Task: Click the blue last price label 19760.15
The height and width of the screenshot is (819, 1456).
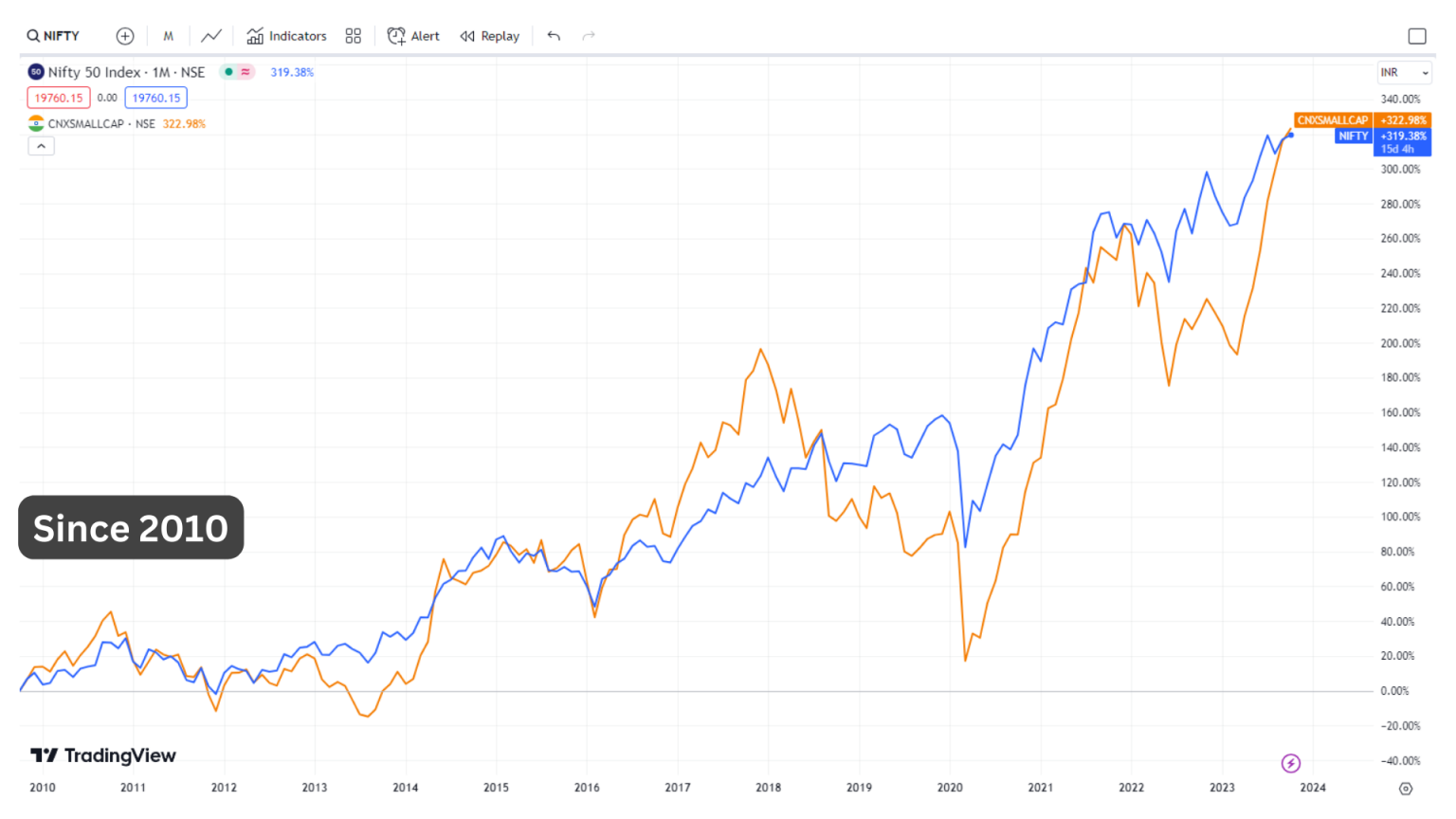Action: point(155,98)
